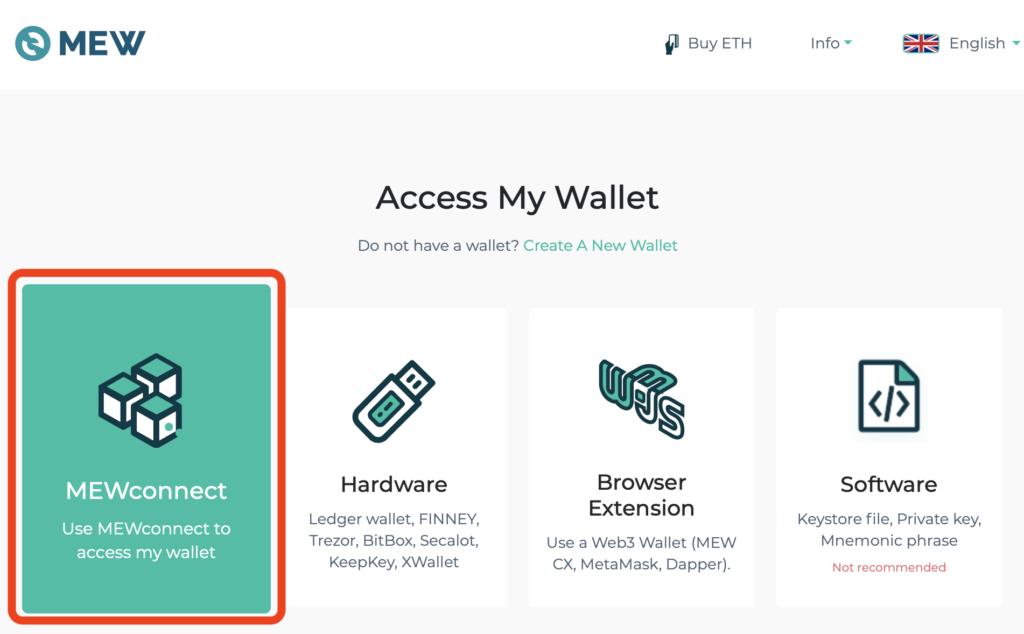Open the Info menu
Viewport: 1024px width, 634px height.
coord(831,43)
